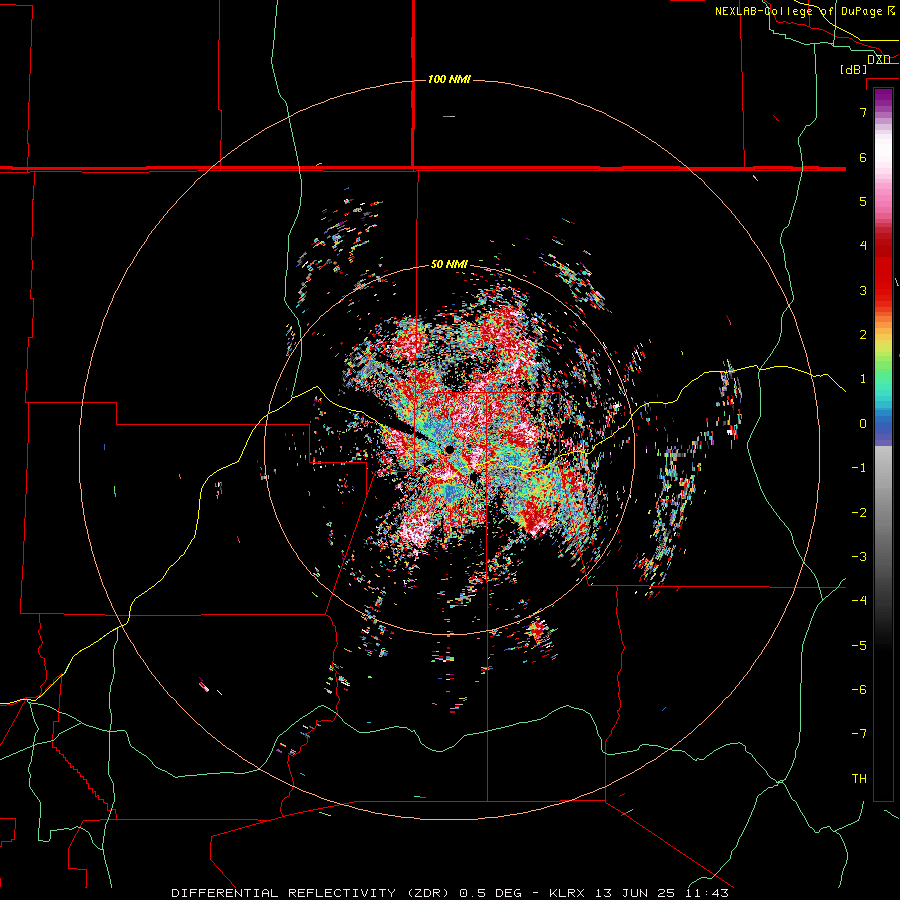Click the NEXLAB-College of DuPage label
The image size is (900, 900).
[804, 11]
